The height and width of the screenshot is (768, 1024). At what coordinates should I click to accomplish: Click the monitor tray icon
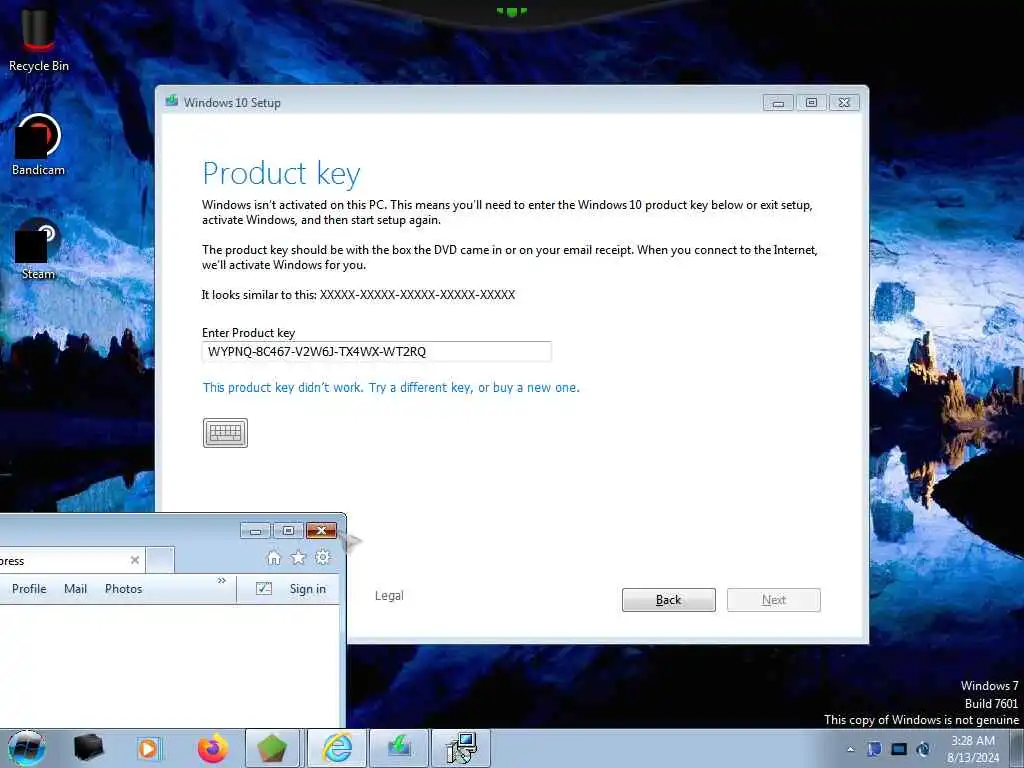(x=899, y=749)
